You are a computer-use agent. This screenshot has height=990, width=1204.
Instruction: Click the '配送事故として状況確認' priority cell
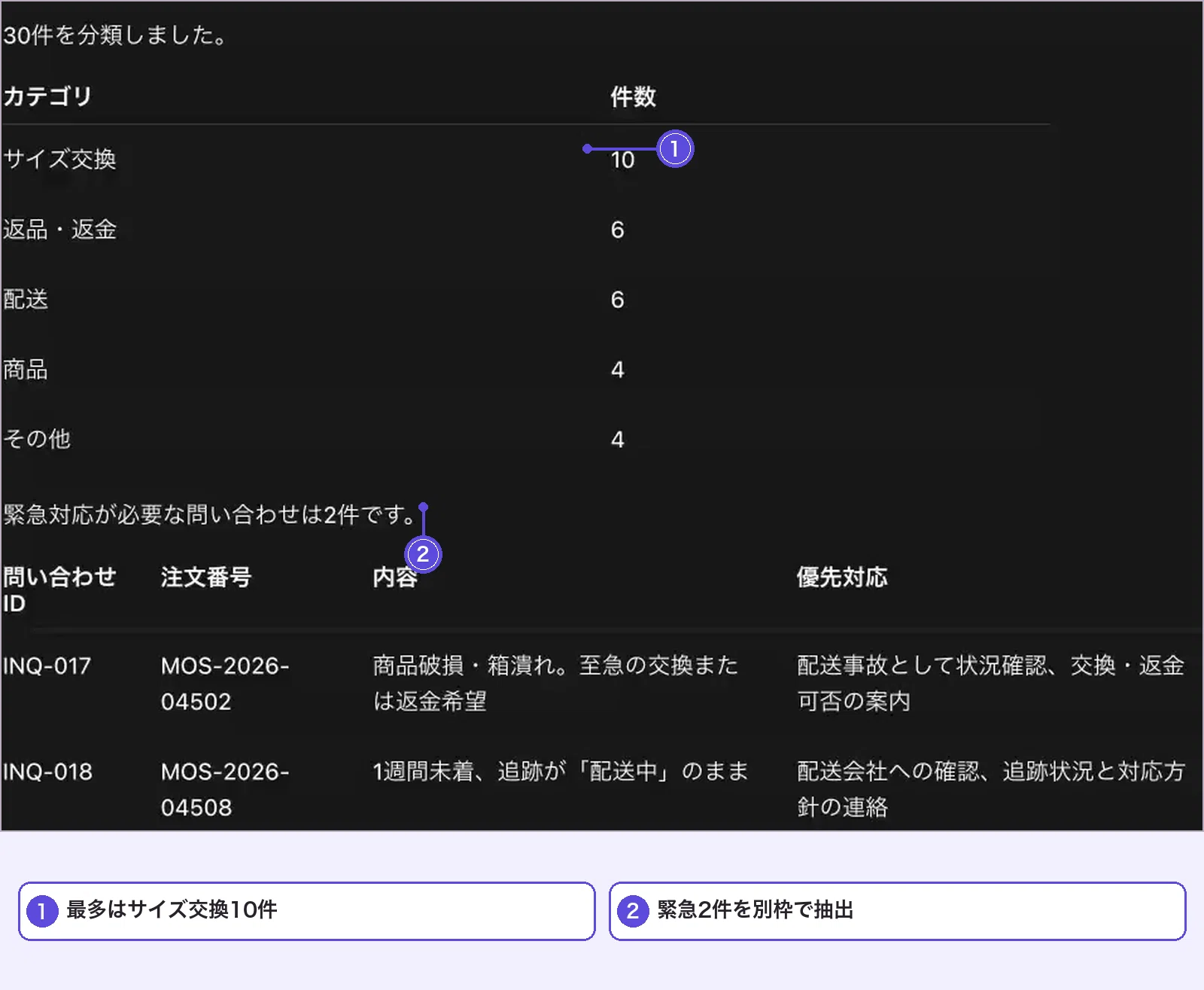click(990, 684)
